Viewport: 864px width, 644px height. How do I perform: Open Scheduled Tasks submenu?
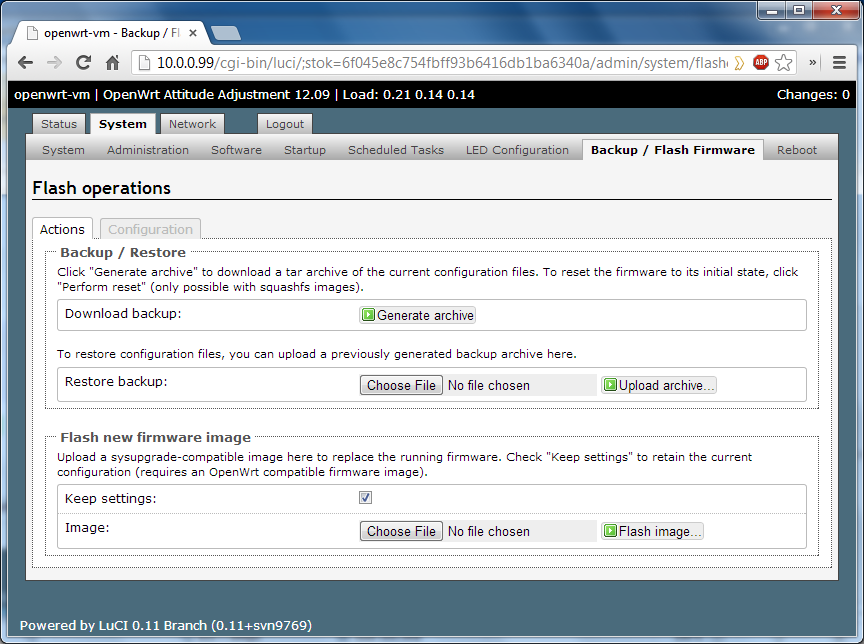pyautogui.click(x=396, y=150)
